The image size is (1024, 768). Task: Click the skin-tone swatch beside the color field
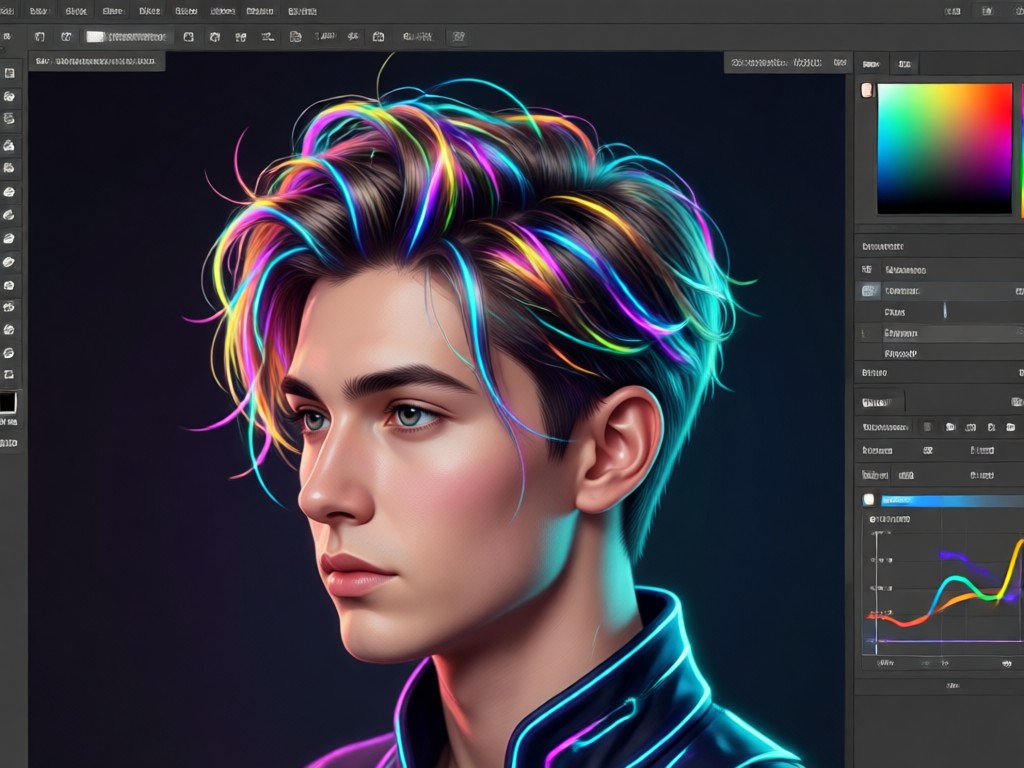click(x=867, y=90)
